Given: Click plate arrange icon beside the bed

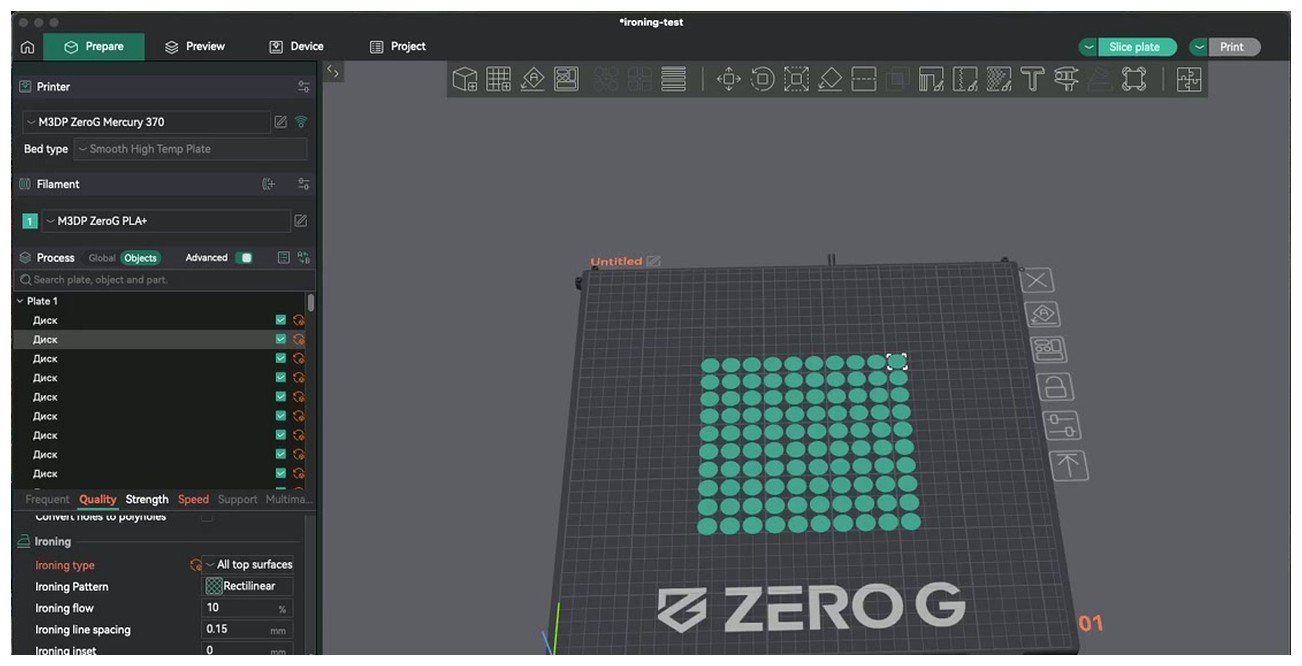Looking at the screenshot, I should point(1049,349).
